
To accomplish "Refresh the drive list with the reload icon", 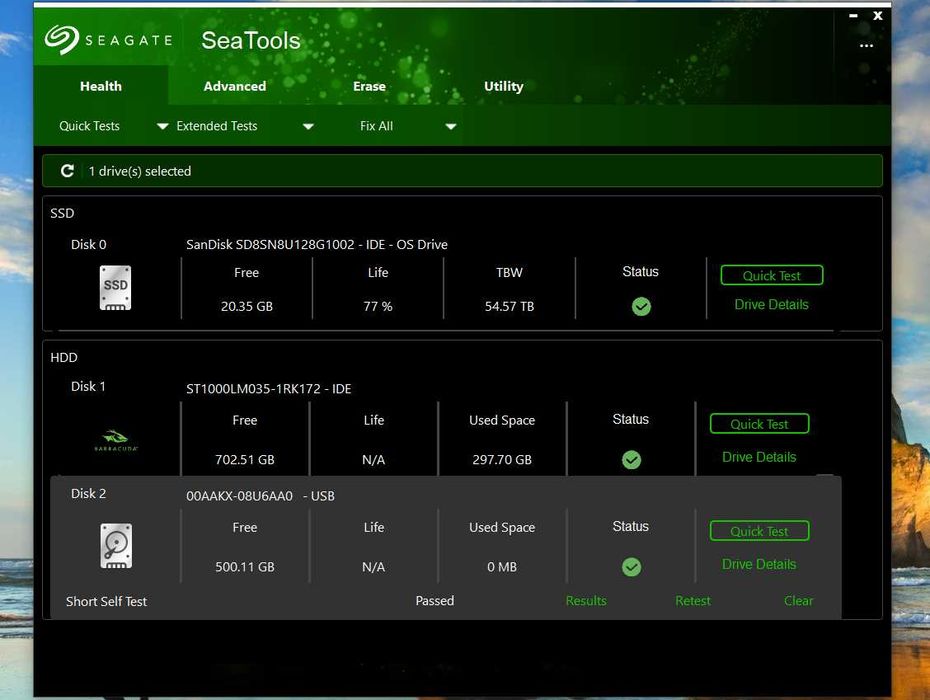I will (67, 171).
